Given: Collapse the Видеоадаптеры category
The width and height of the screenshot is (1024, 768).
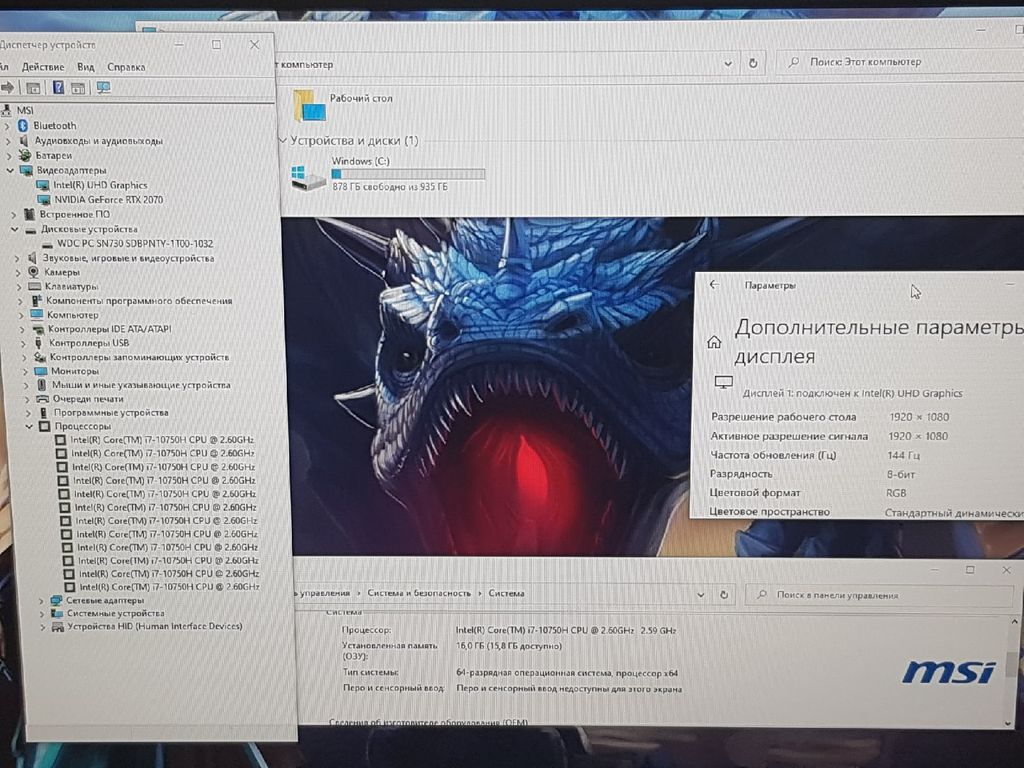Looking at the screenshot, I should click(11, 171).
